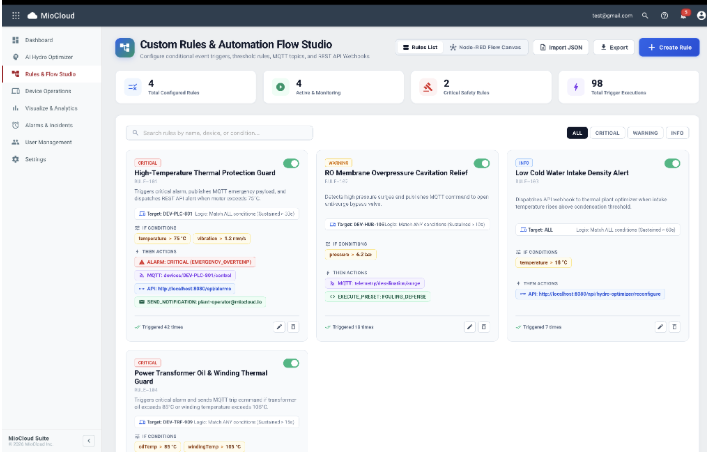The width and height of the screenshot is (707, 452).
Task: Delete RO Membrane Overpressure rule trash icon
Action: (484, 327)
